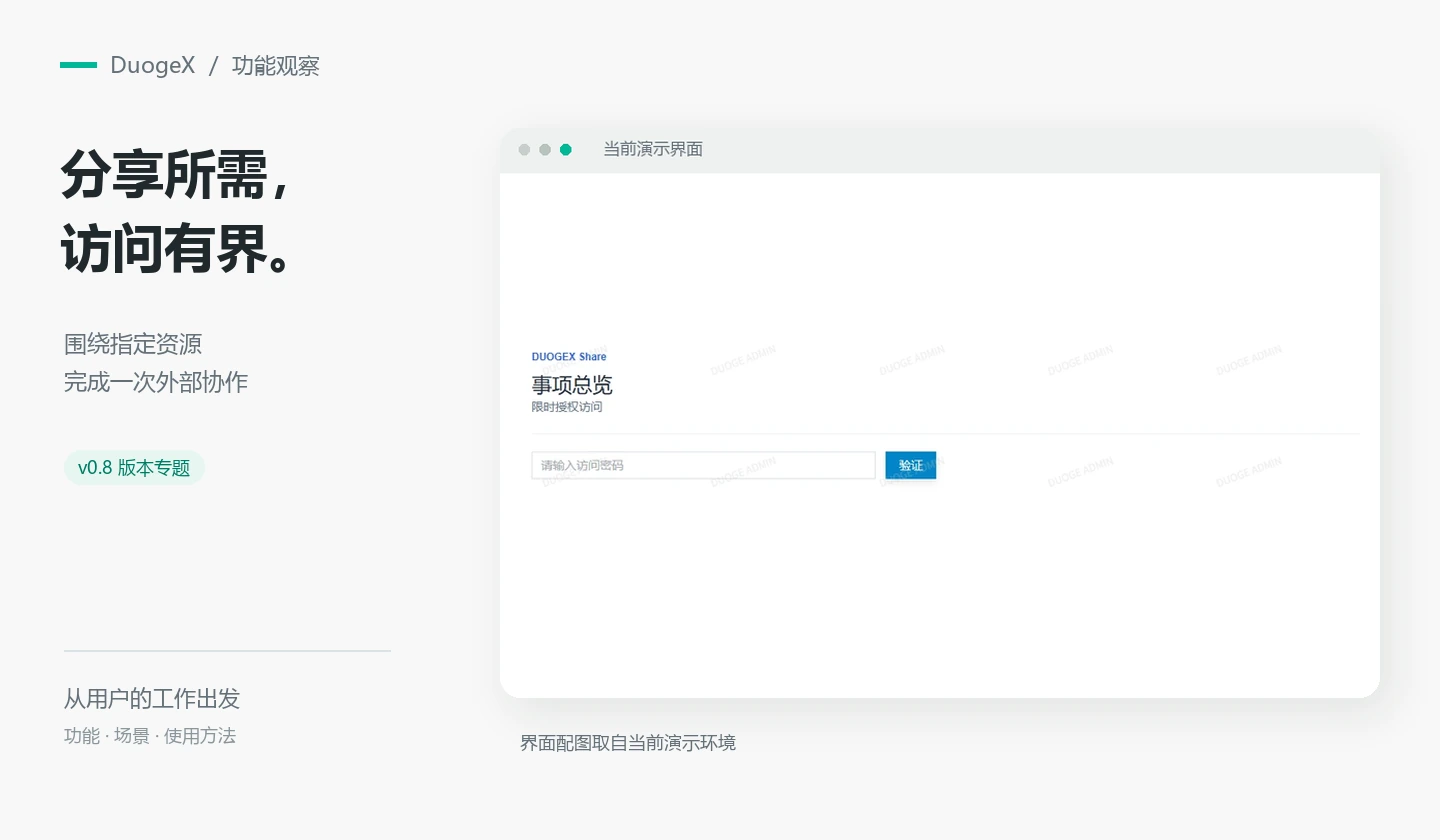Click the 访问有界 headline line
The image size is (1440, 840).
click(176, 248)
